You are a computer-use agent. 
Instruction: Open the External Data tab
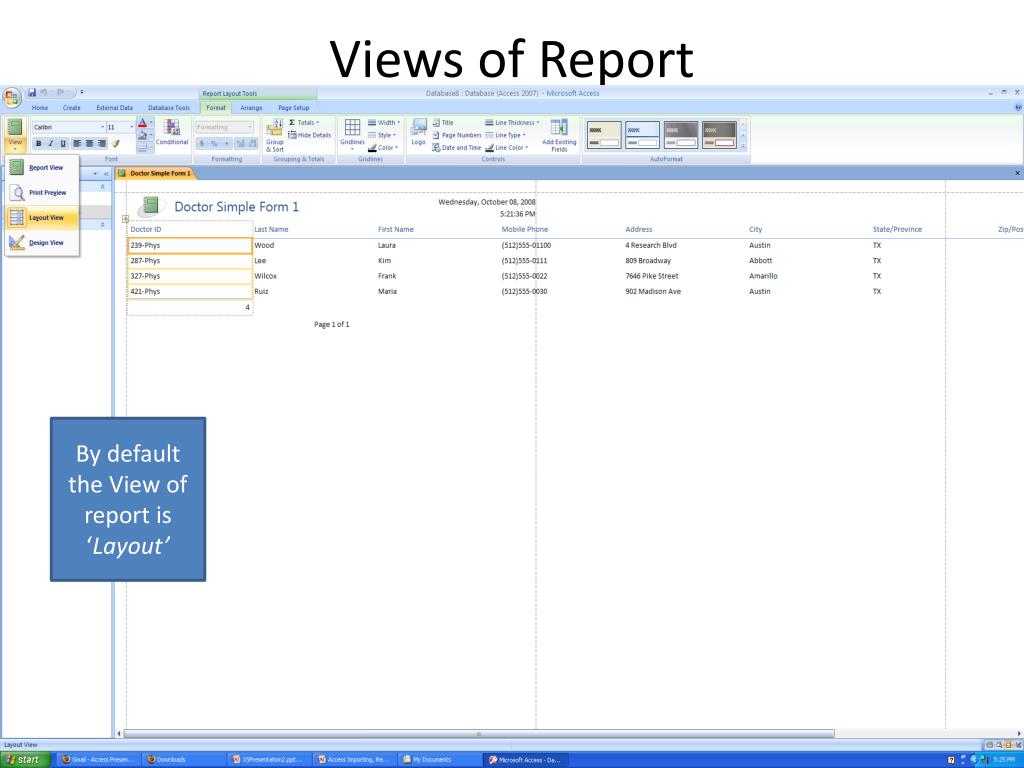[114, 108]
